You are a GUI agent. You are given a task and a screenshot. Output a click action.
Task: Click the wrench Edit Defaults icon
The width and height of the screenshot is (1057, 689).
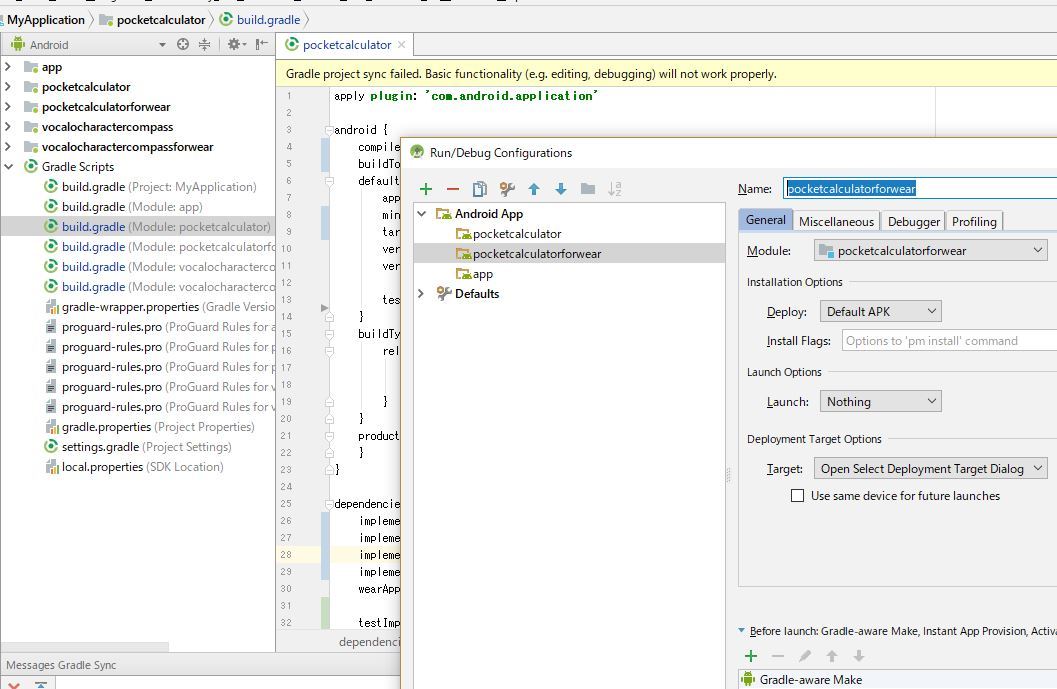507,189
